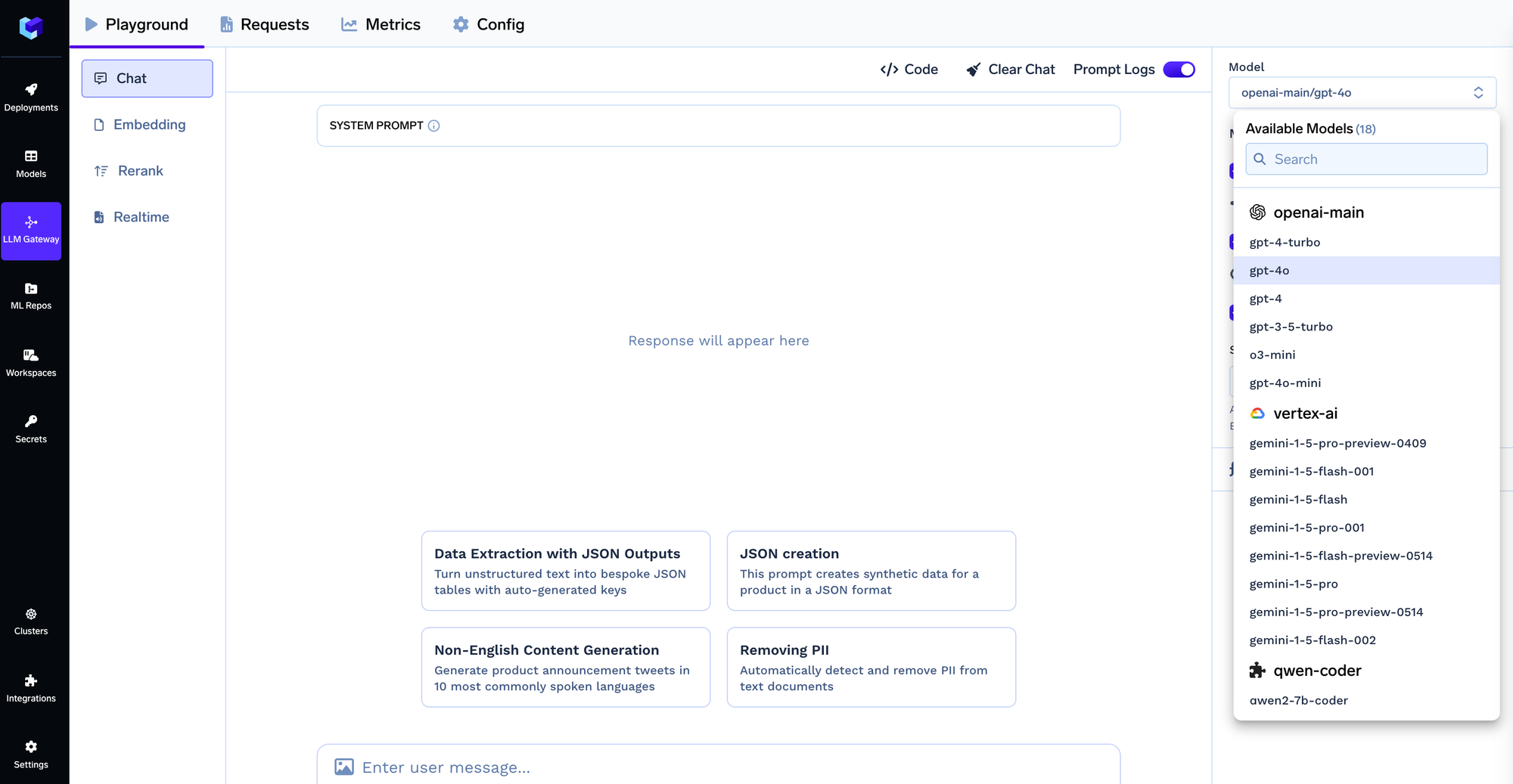
Task: Click the model Search field
Action: (1366, 160)
